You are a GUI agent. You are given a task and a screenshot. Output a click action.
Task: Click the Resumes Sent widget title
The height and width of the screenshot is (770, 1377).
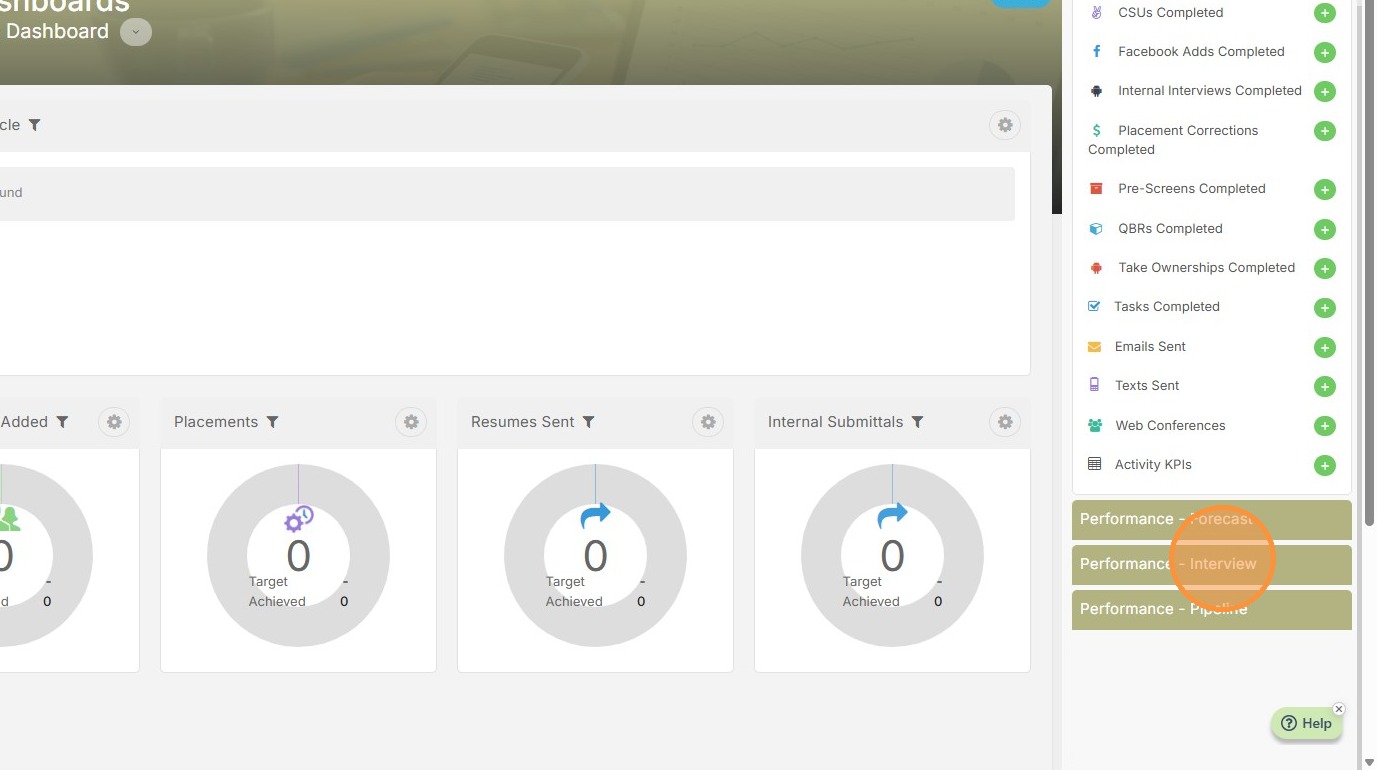pyautogui.click(x=523, y=422)
